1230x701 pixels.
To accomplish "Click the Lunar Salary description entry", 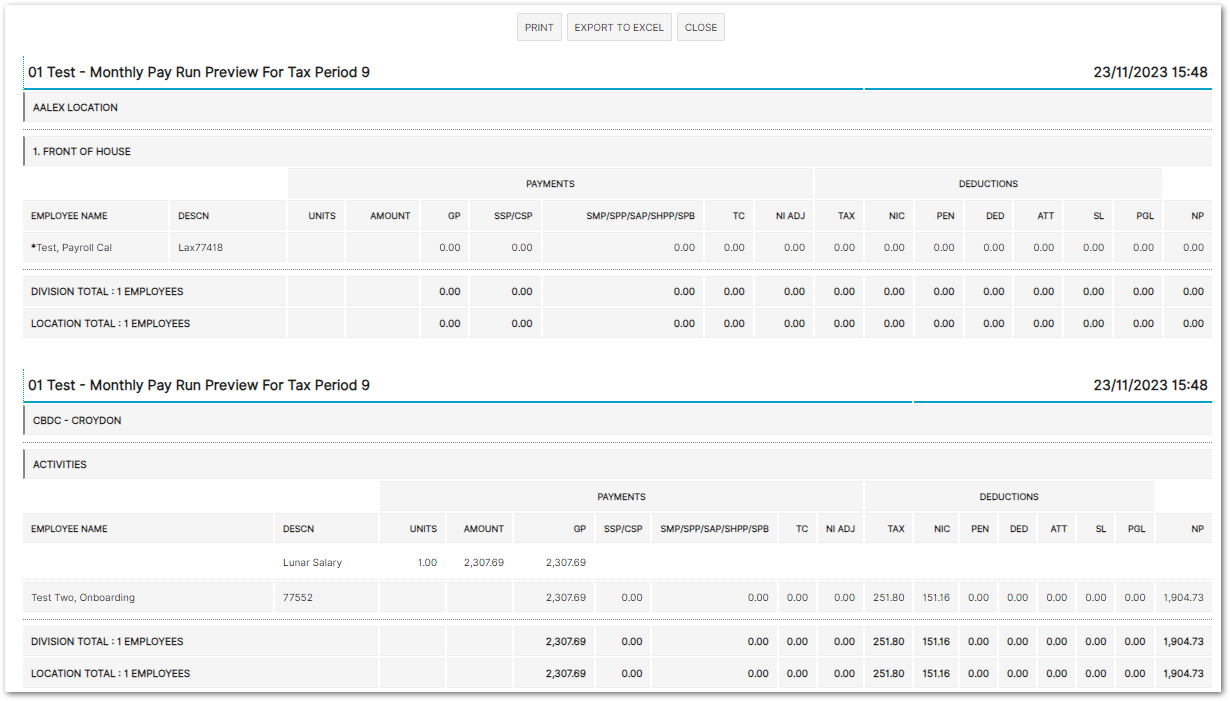I will (x=312, y=562).
